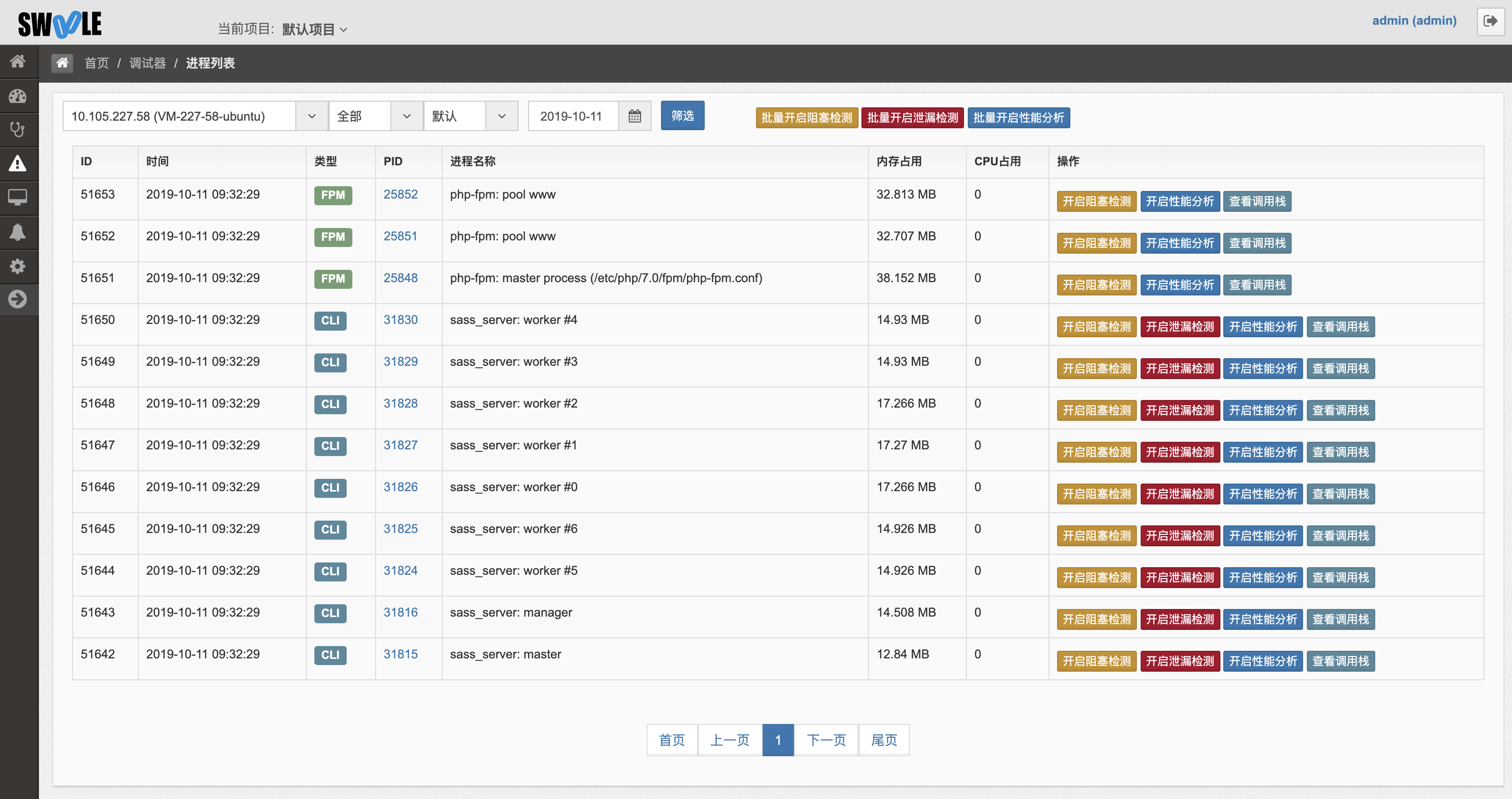Click 查看调用栈 for sass_server master
The width and height of the screenshot is (1512, 799).
pos(1340,660)
